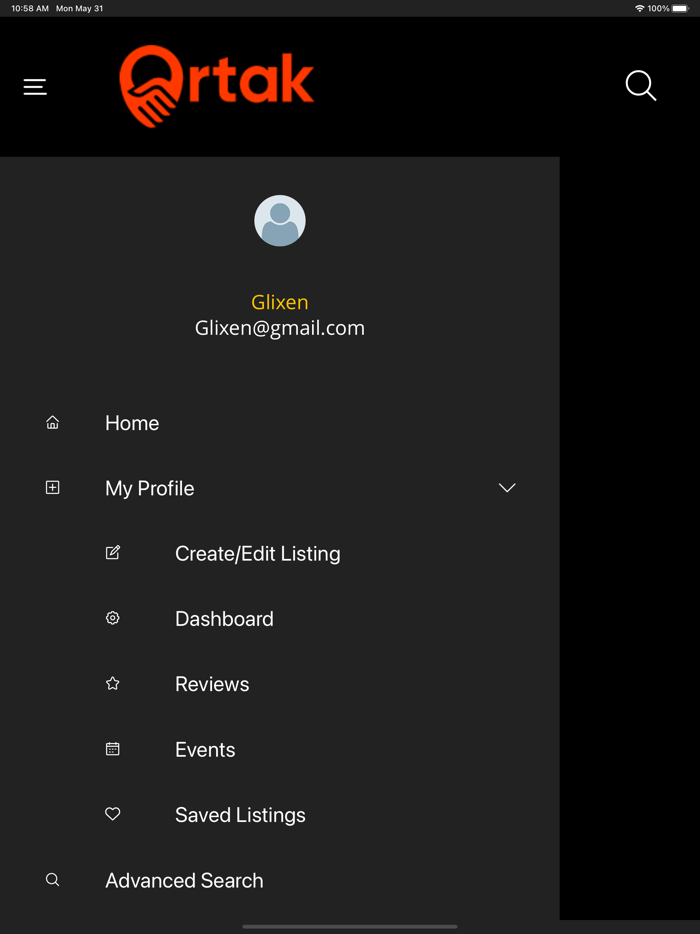700x934 pixels.
Task: Click the plus-square icon beside My Profile
Action: [x=53, y=488]
